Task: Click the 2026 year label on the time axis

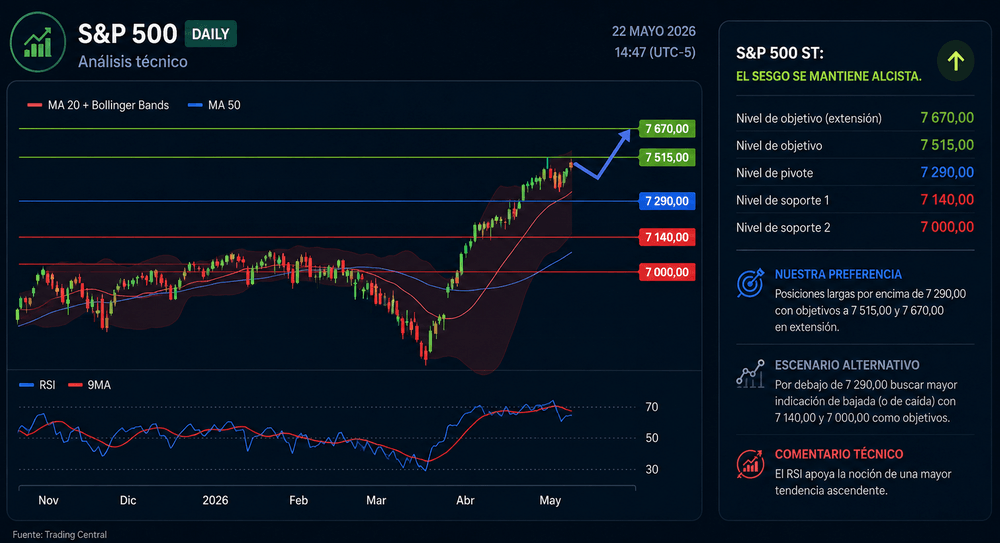Action: 216,501
